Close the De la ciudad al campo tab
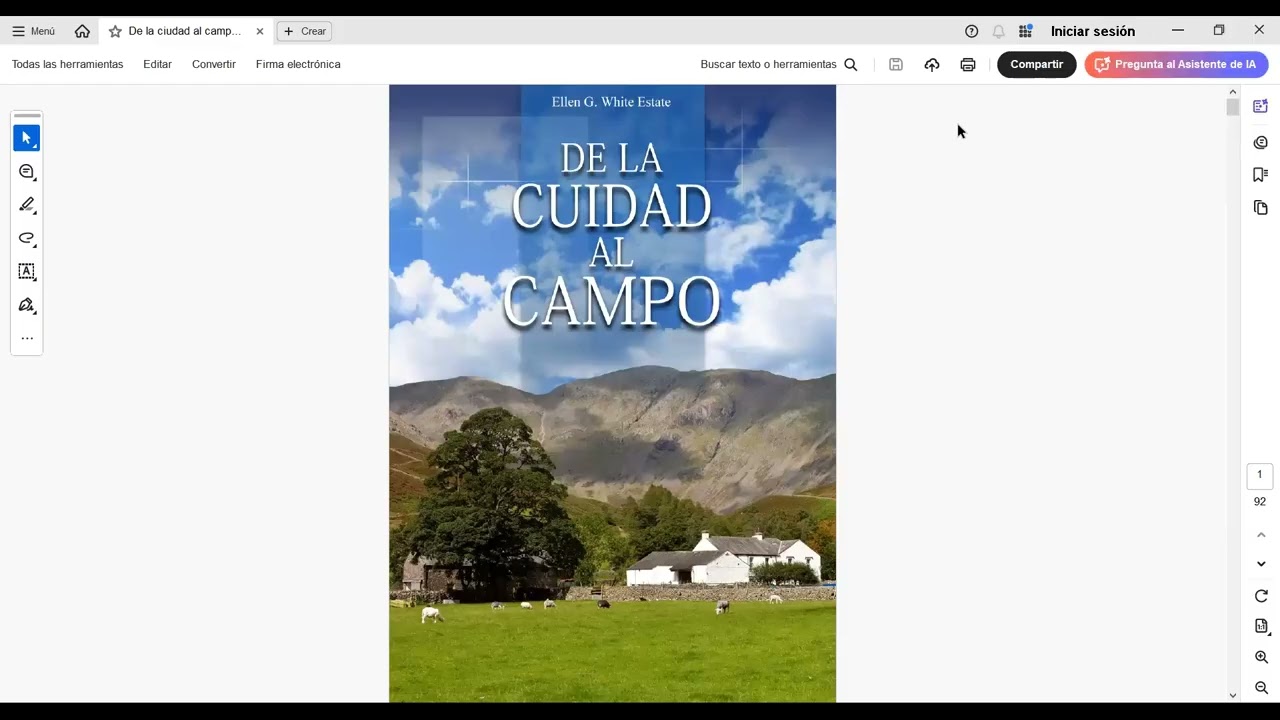This screenshot has height=720, width=1280. (260, 31)
